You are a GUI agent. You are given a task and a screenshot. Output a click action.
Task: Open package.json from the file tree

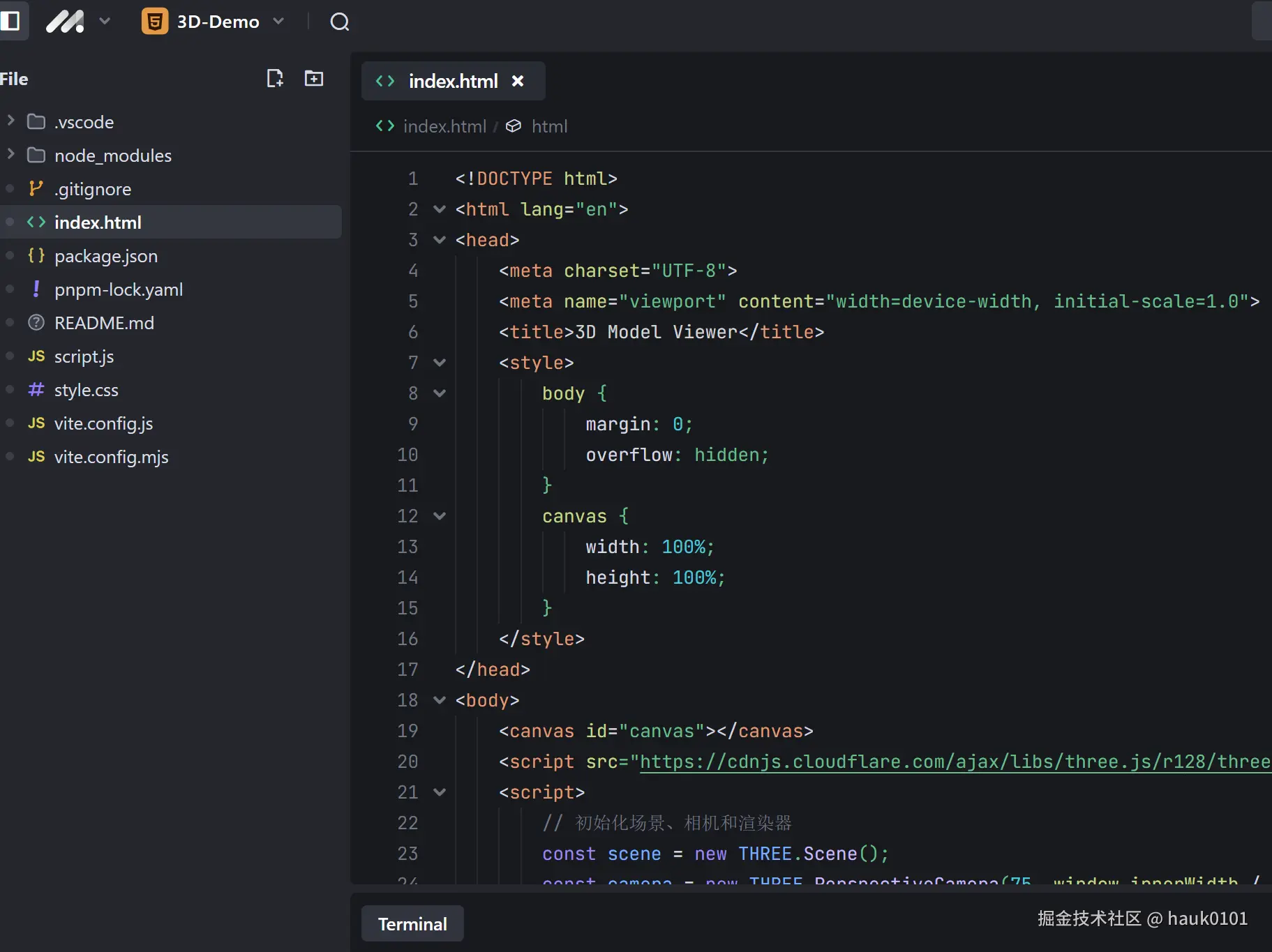click(x=106, y=256)
